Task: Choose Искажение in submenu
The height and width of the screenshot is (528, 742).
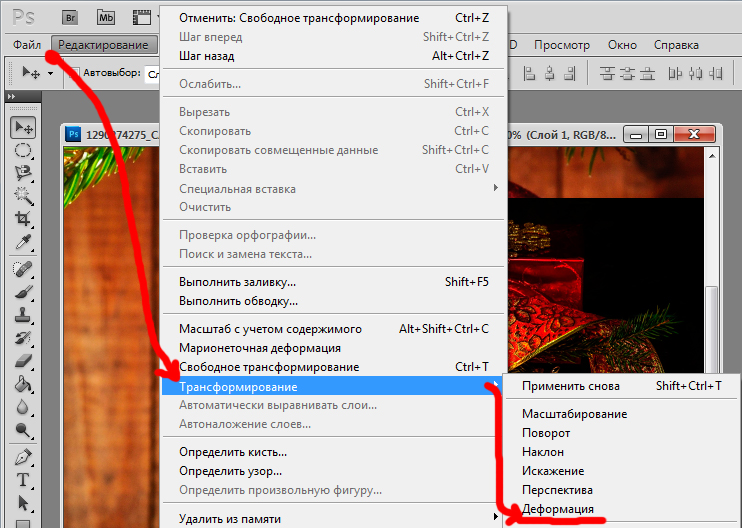Action: click(x=622, y=471)
